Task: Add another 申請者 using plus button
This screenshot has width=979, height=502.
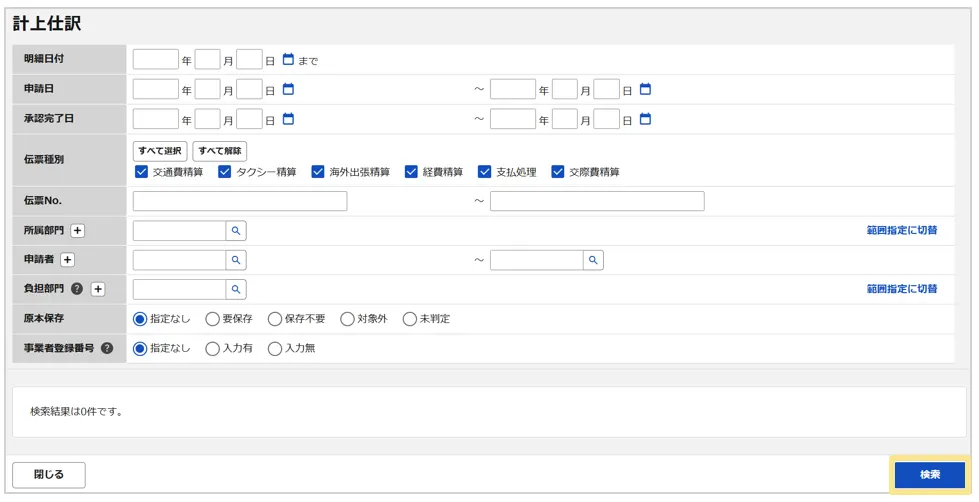Action: (x=68, y=260)
